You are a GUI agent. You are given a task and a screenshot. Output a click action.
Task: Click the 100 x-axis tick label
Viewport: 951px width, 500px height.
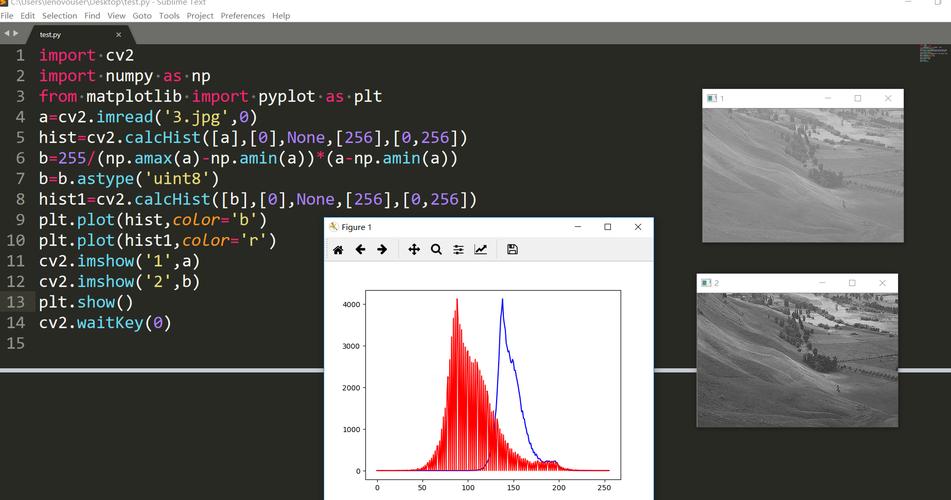tap(468, 487)
